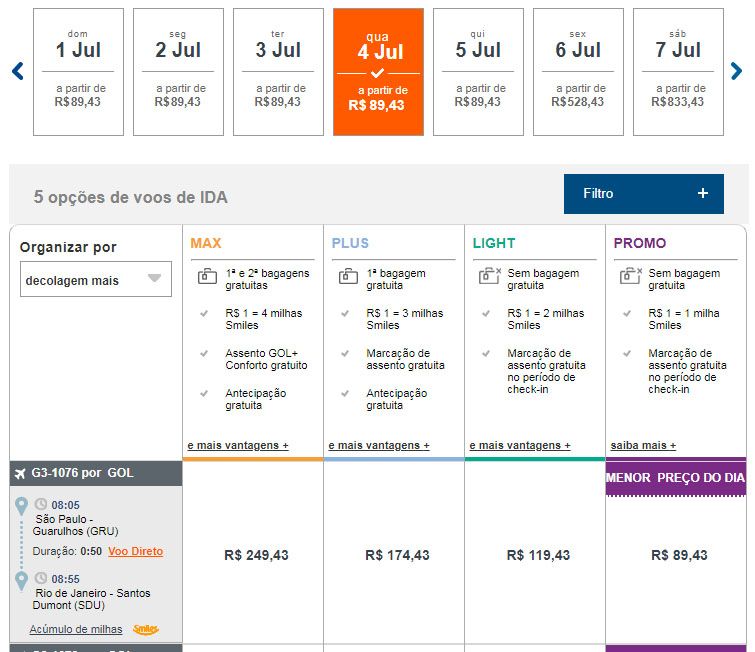Select the qui 5 Jul date card
755x652 pixels.
tap(478, 72)
